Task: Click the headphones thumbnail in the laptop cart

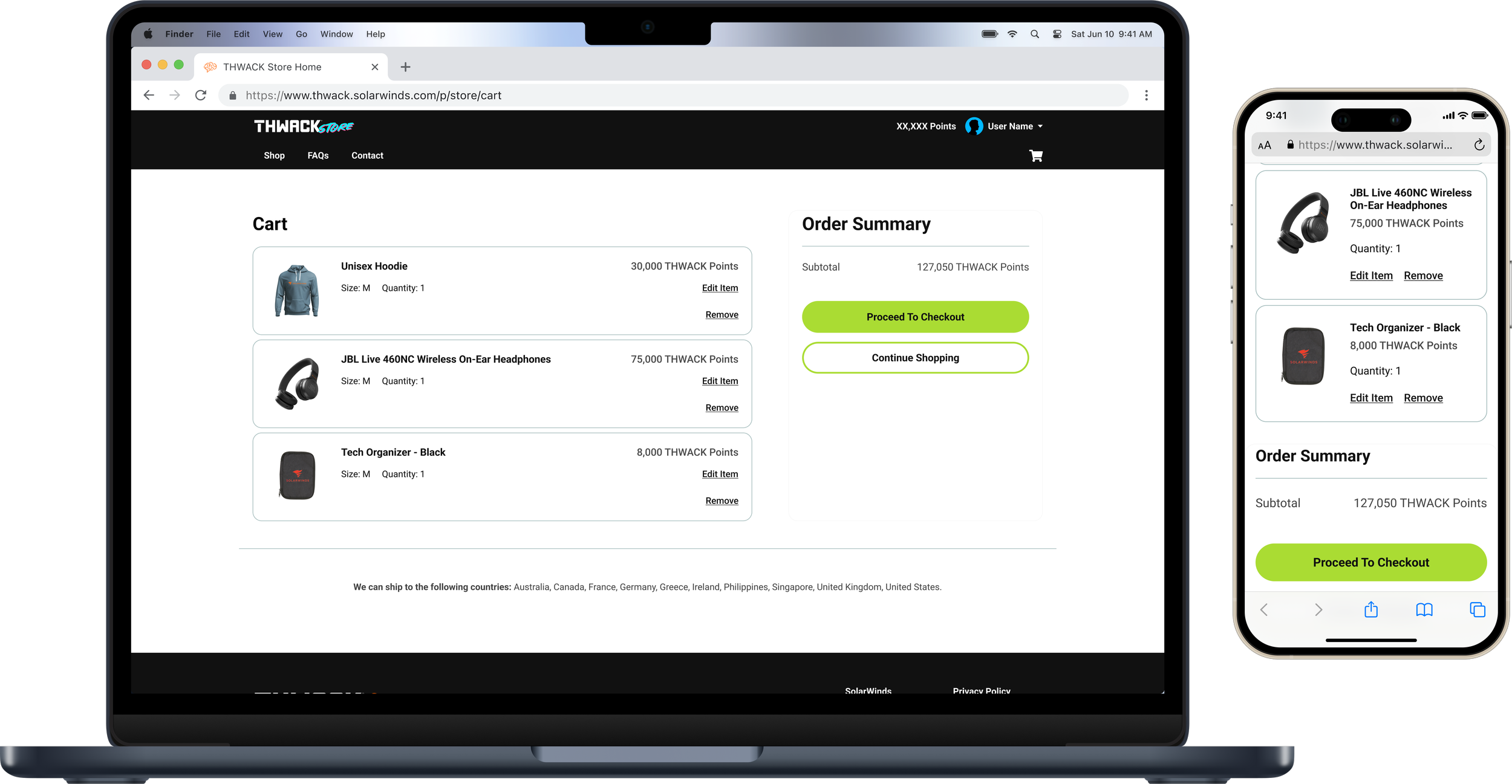Action: point(297,384)
